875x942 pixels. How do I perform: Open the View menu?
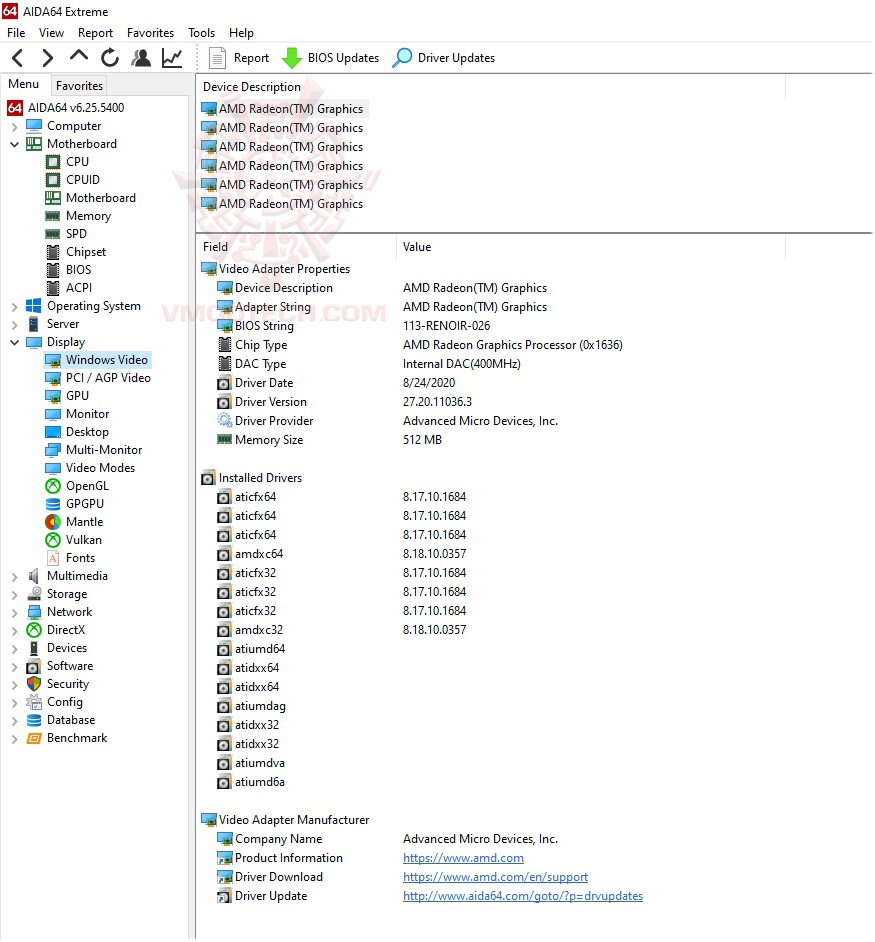(x=51, y=32)
